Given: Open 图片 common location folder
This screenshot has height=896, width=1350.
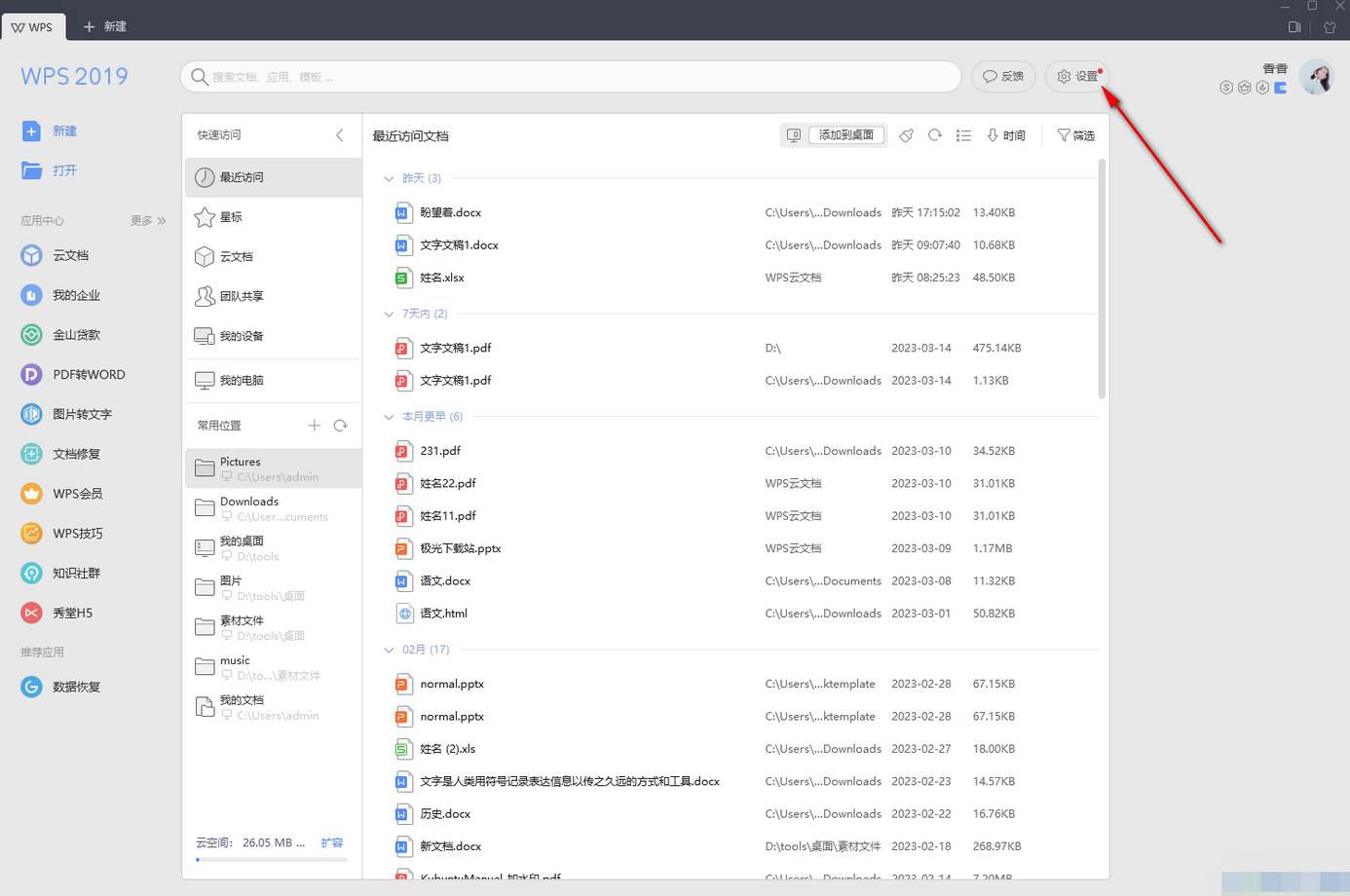Looking at the screenshot, I should pos(273,587).
